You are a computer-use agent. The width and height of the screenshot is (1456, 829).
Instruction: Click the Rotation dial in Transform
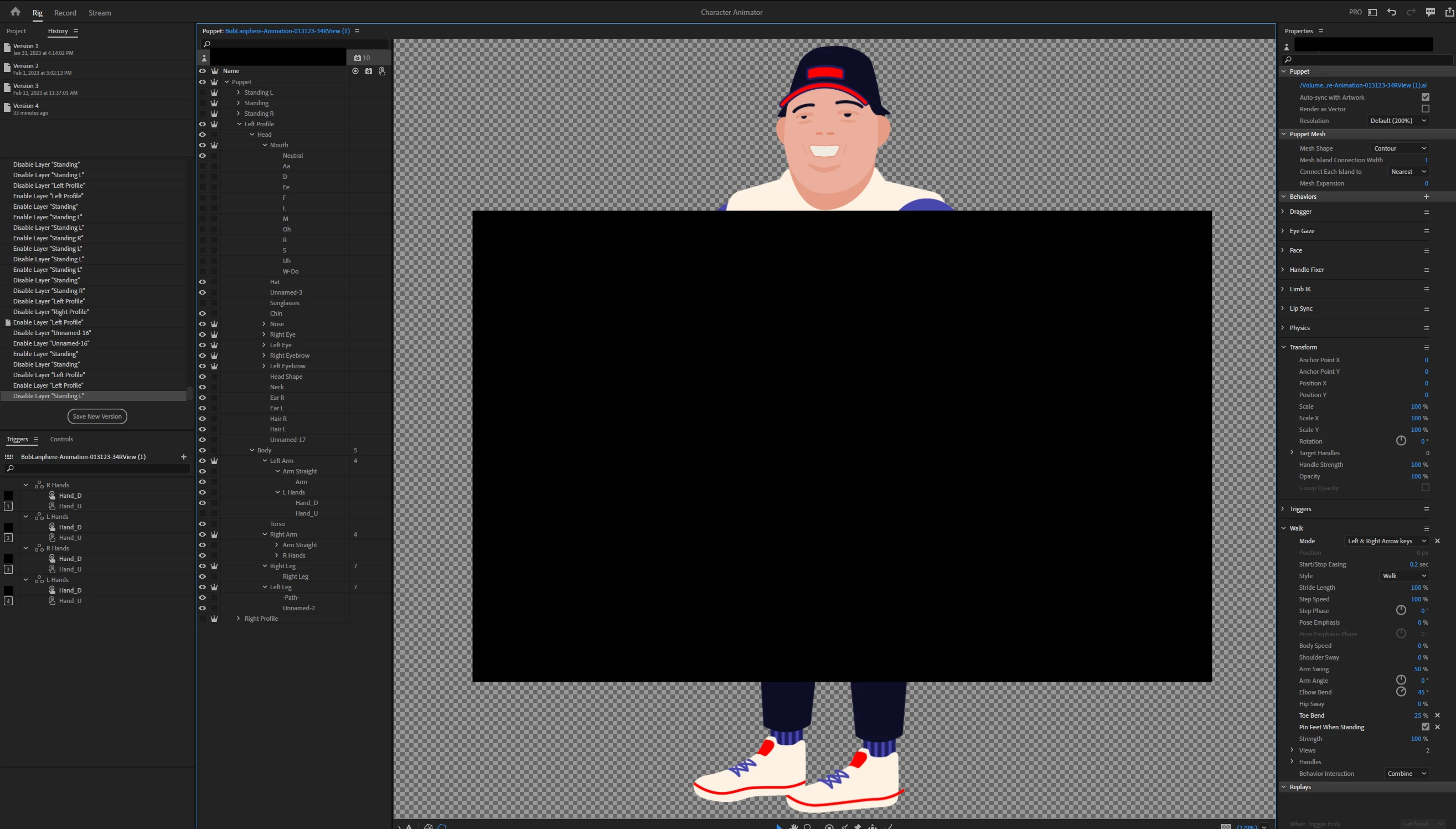(1401, 441)
